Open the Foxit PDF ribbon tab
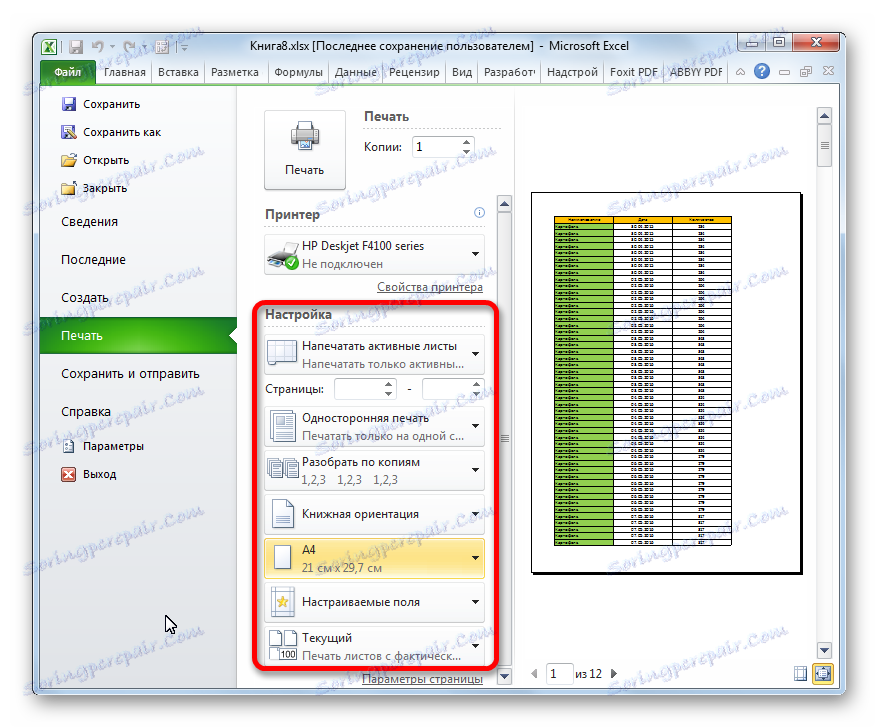 (x=633, y=72)
